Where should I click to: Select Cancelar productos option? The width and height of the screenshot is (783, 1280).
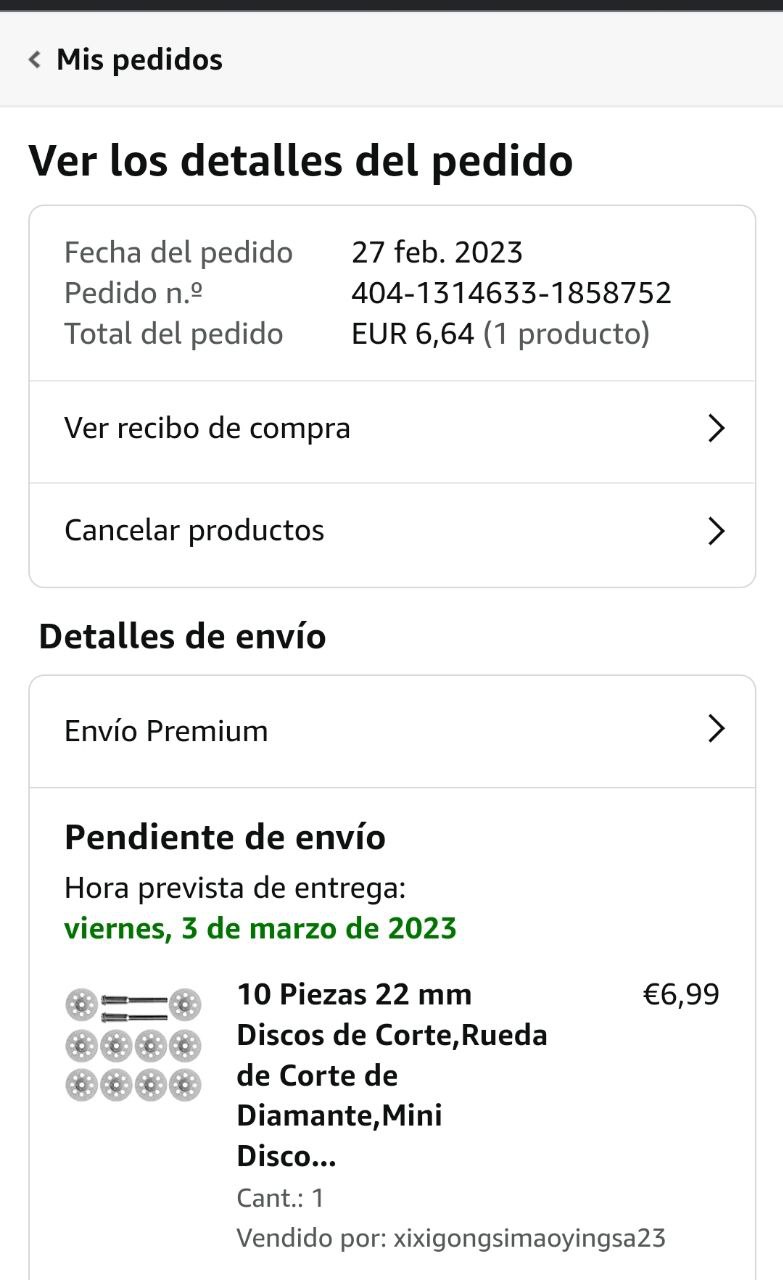[194, 530]
